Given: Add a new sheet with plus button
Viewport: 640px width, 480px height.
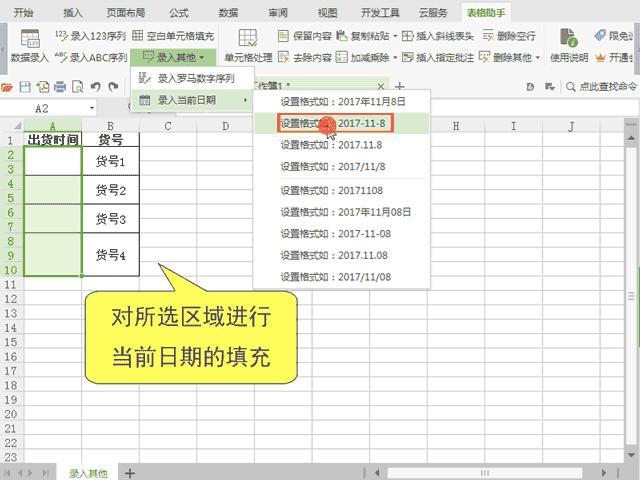Looking at the screenshot, I should 130,473.
